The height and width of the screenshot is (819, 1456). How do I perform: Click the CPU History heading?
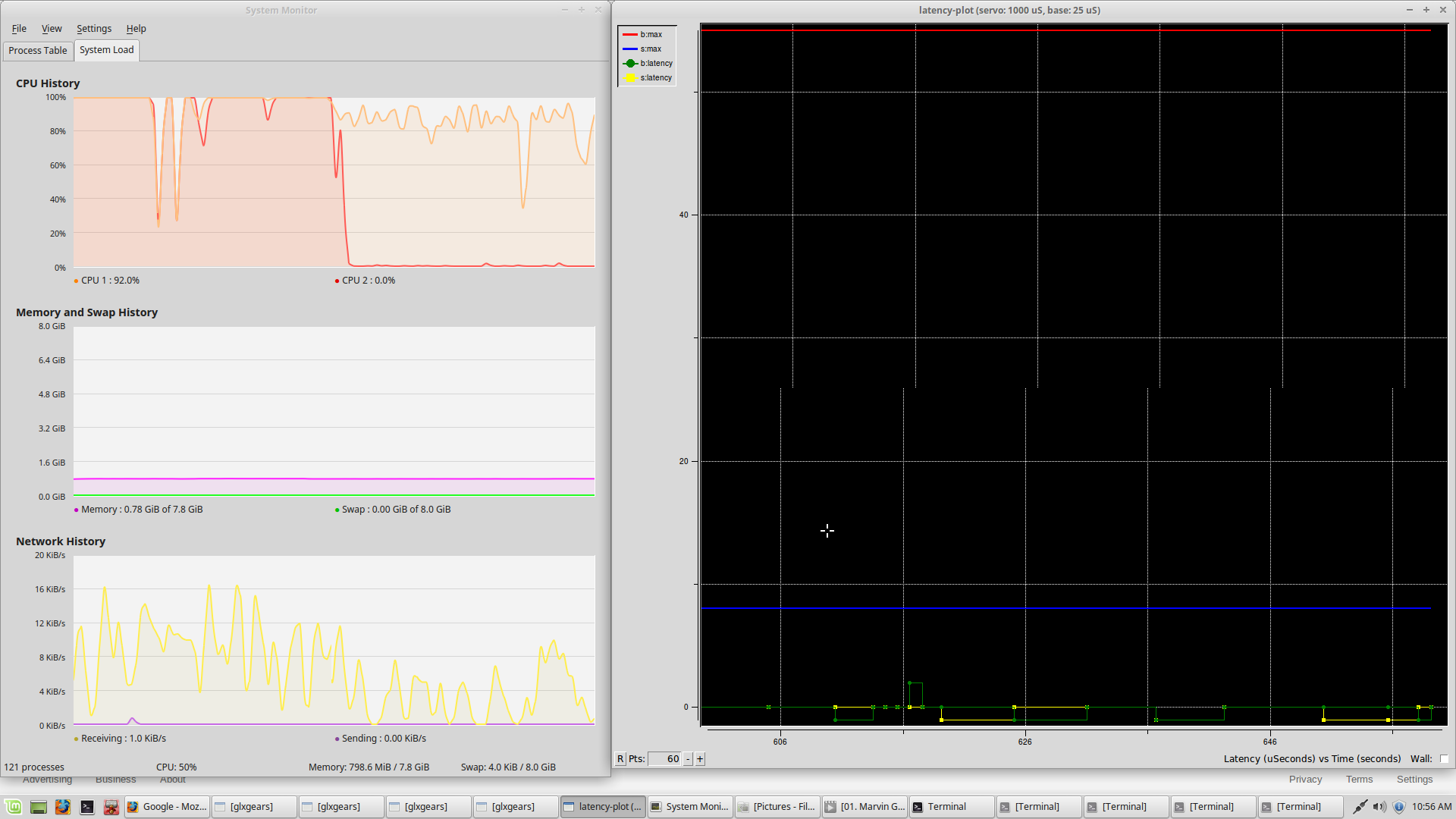click(x=48, y=83)
